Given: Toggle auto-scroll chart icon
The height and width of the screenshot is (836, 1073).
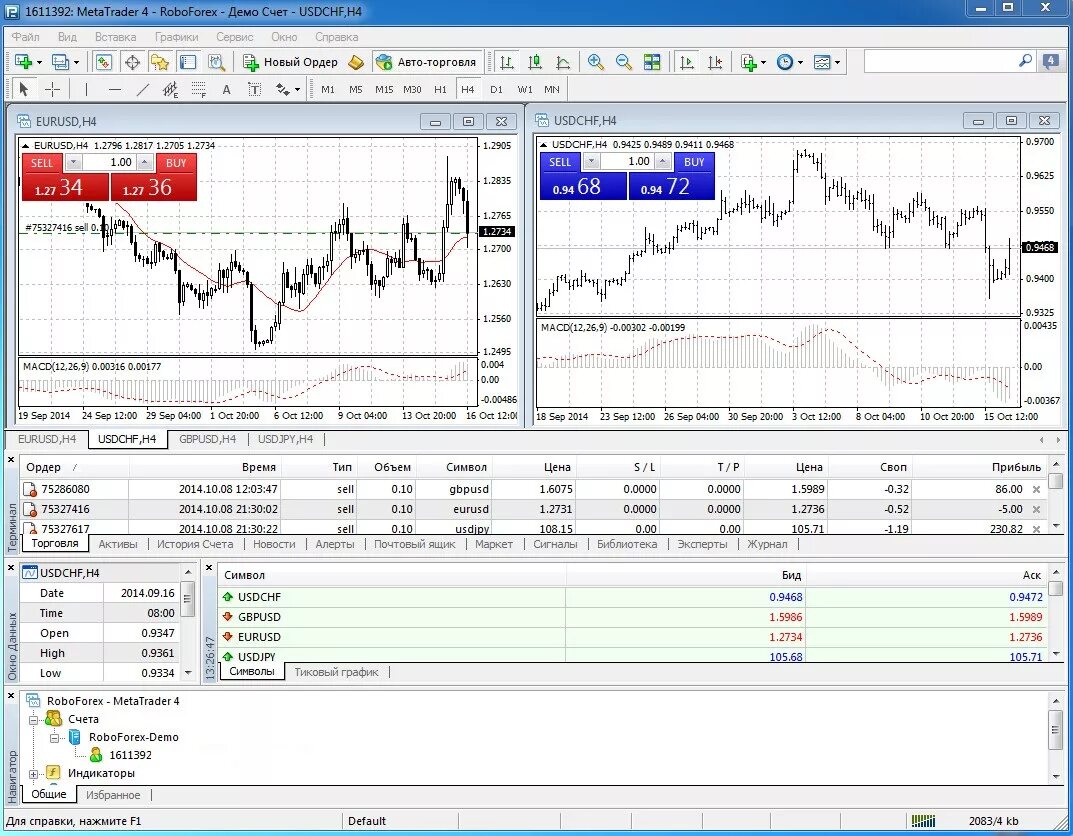Looking at the screenshot, I should click(686, 62).
